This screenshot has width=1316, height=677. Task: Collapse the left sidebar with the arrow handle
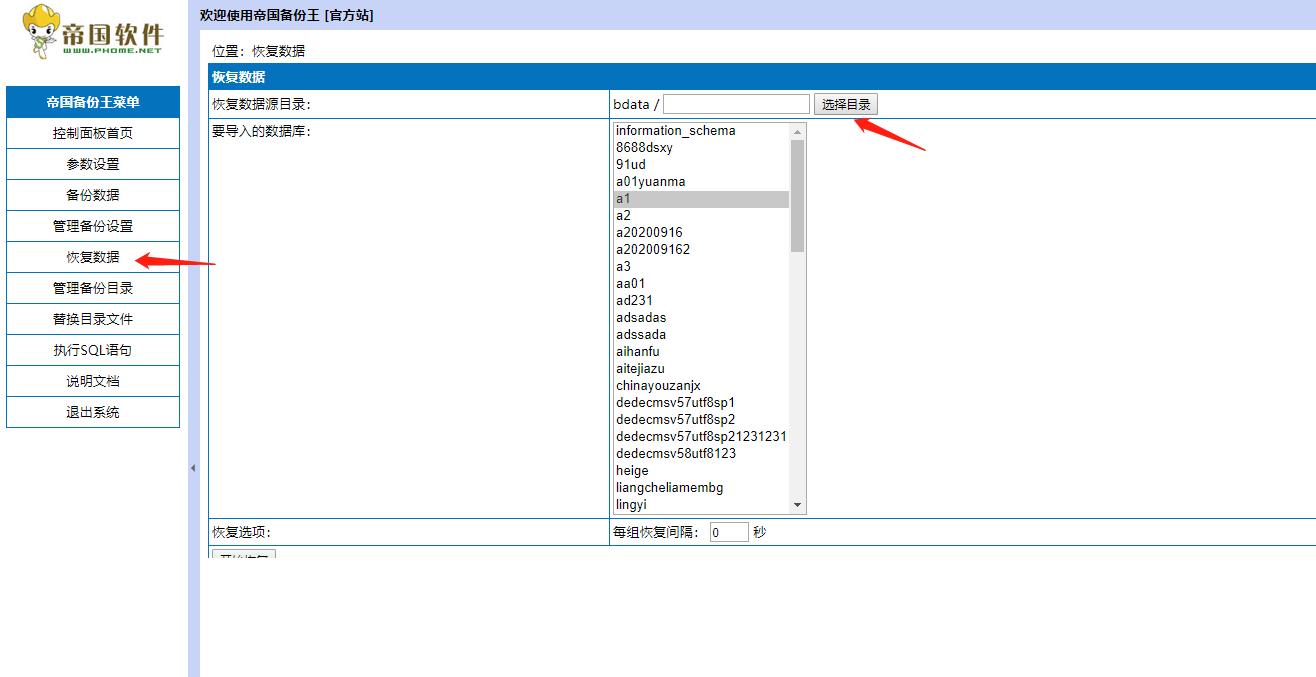pyautogui.click(x=193, y=468)
